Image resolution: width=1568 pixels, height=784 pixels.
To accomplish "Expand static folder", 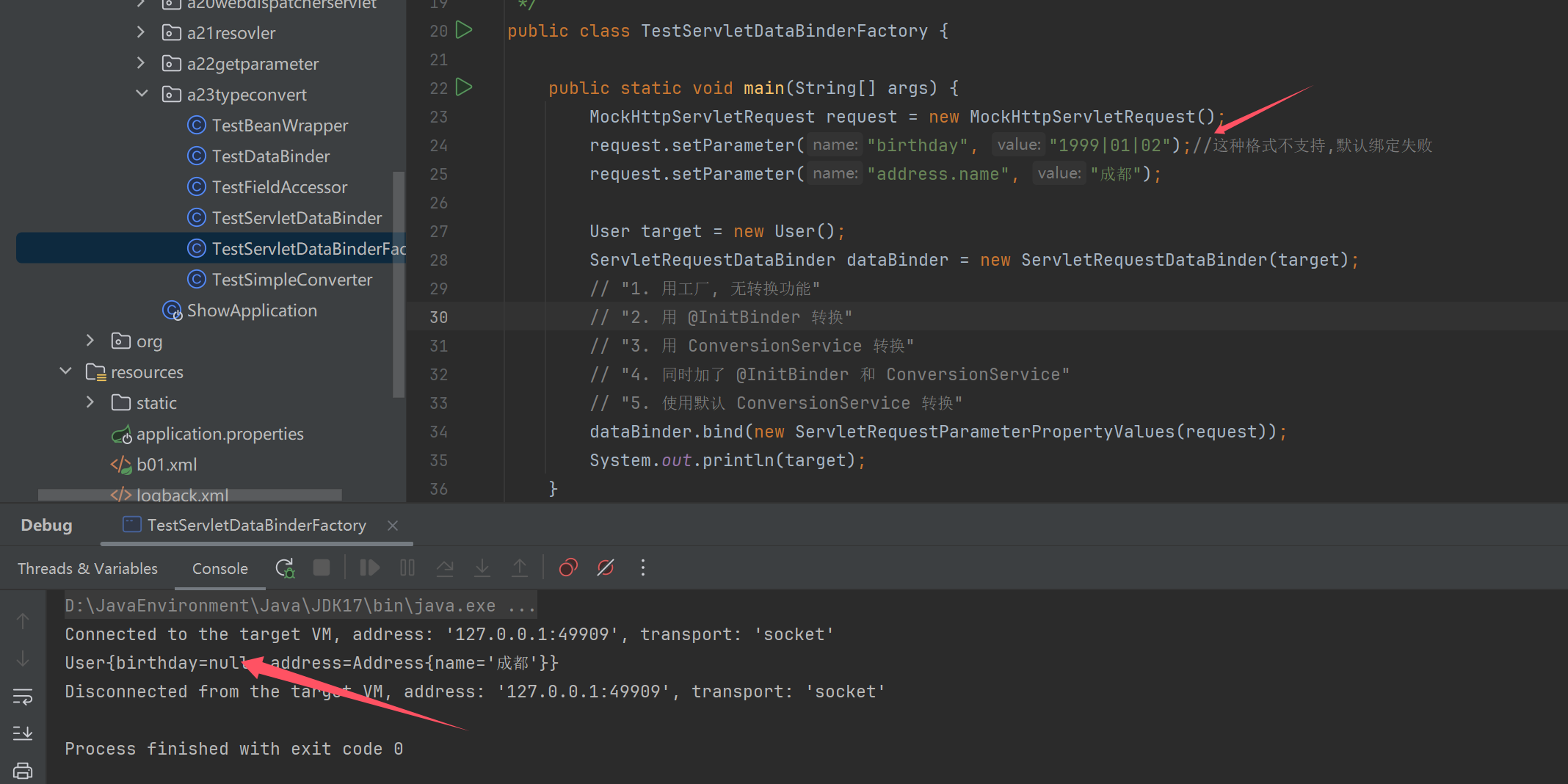I will [90, 402].
